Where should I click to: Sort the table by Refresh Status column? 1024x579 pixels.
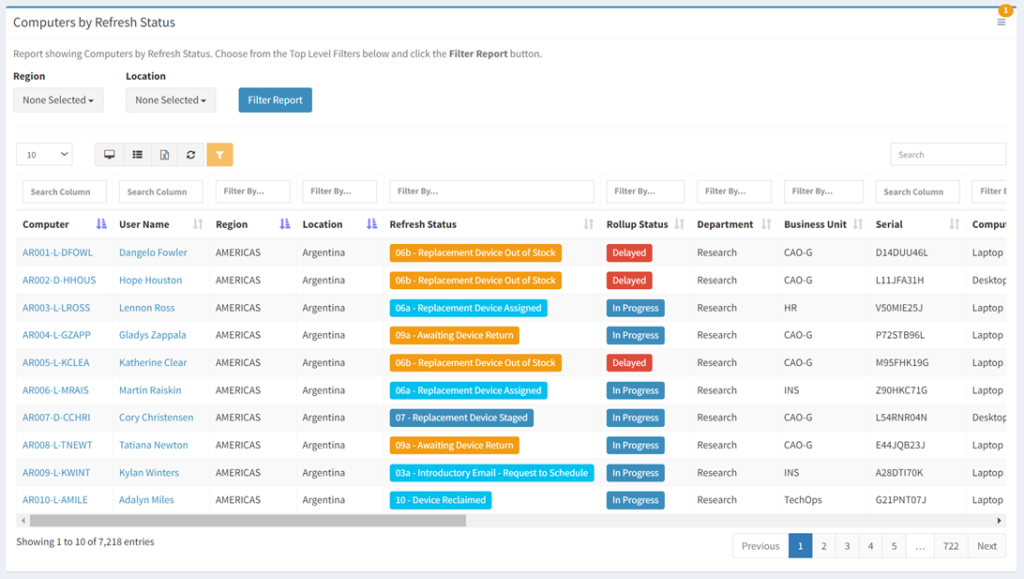coord(589,224)
